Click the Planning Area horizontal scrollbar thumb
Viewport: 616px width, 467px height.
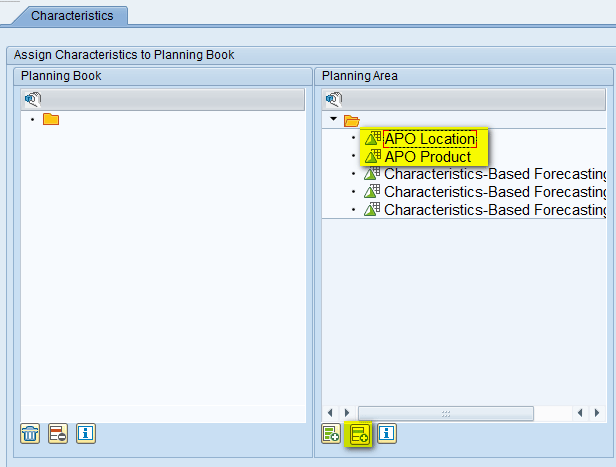coord(446,412)
